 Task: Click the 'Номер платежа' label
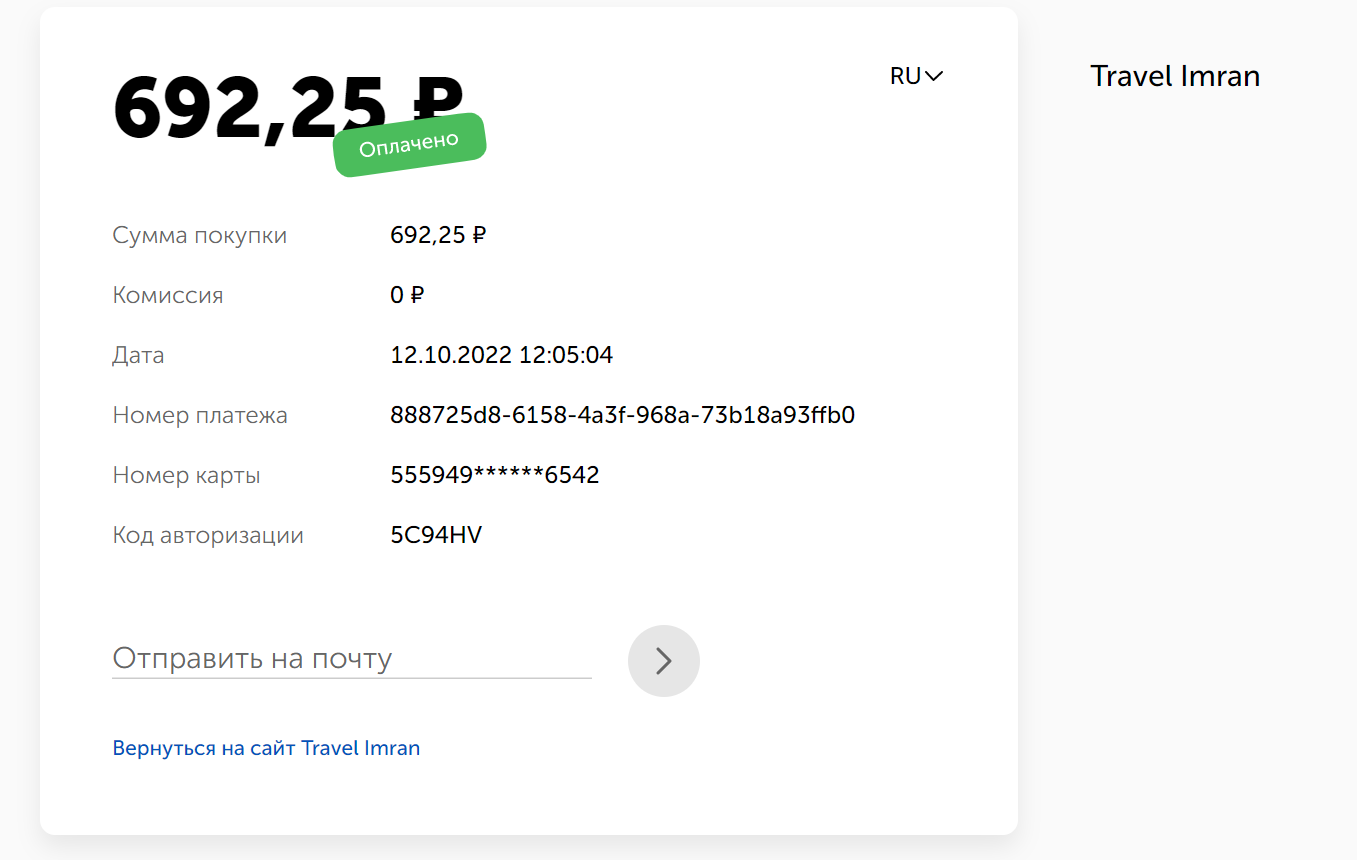tap(200, 415)
